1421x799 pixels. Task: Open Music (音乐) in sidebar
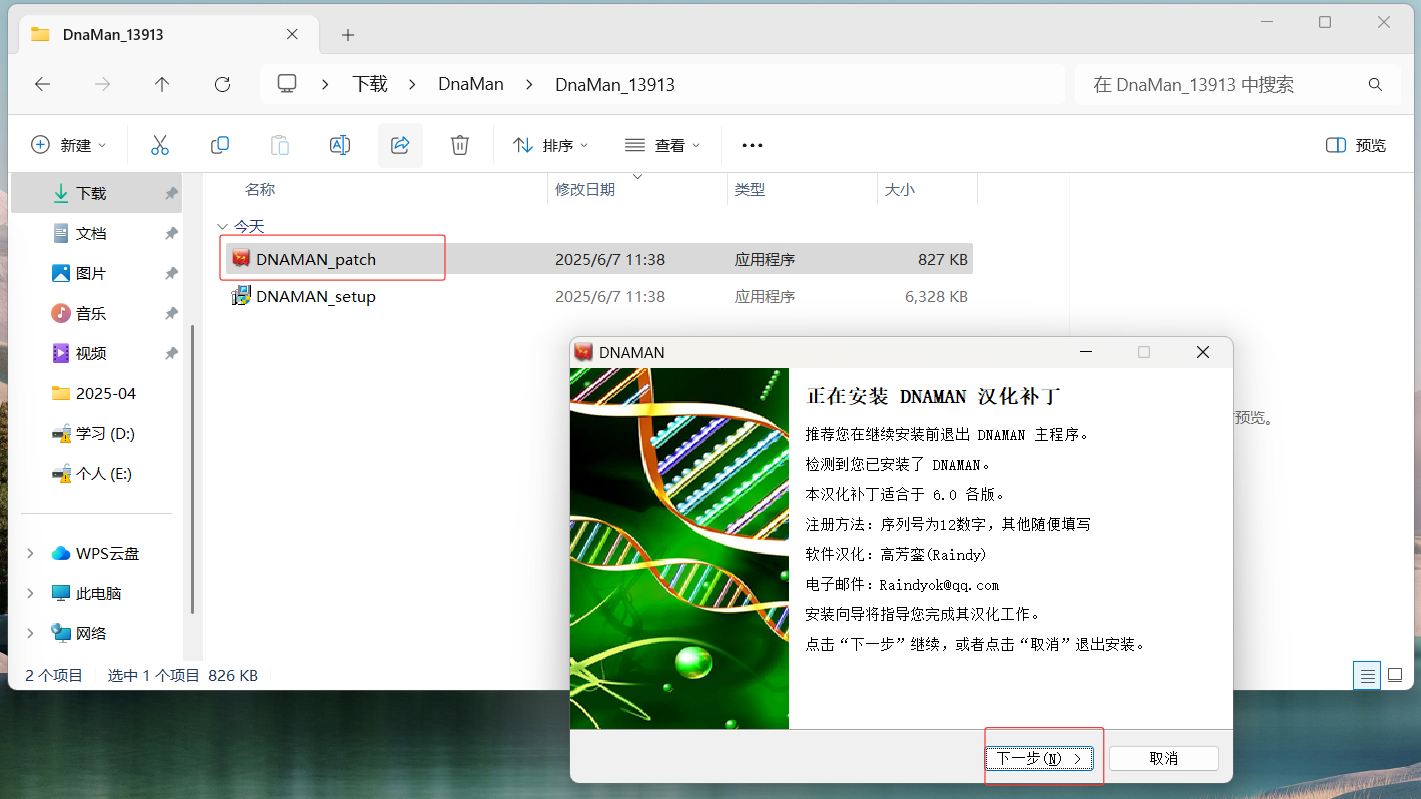[97, 313]
